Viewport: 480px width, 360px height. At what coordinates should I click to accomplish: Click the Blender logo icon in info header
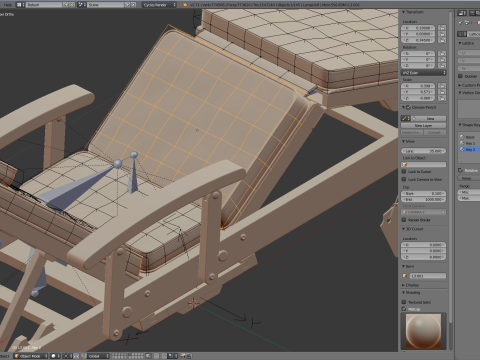tap(185, 5)
